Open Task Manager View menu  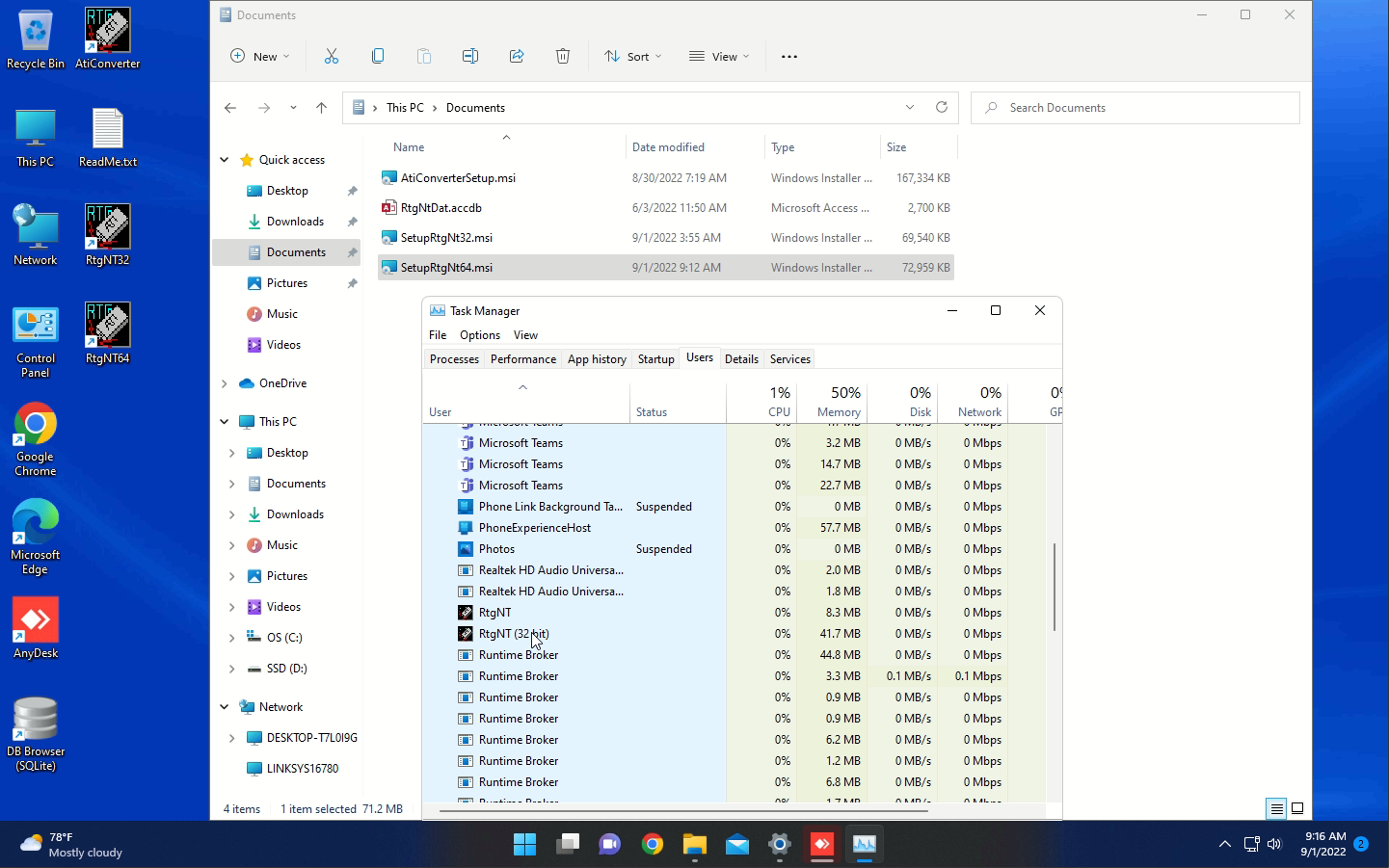pos(525,335)
